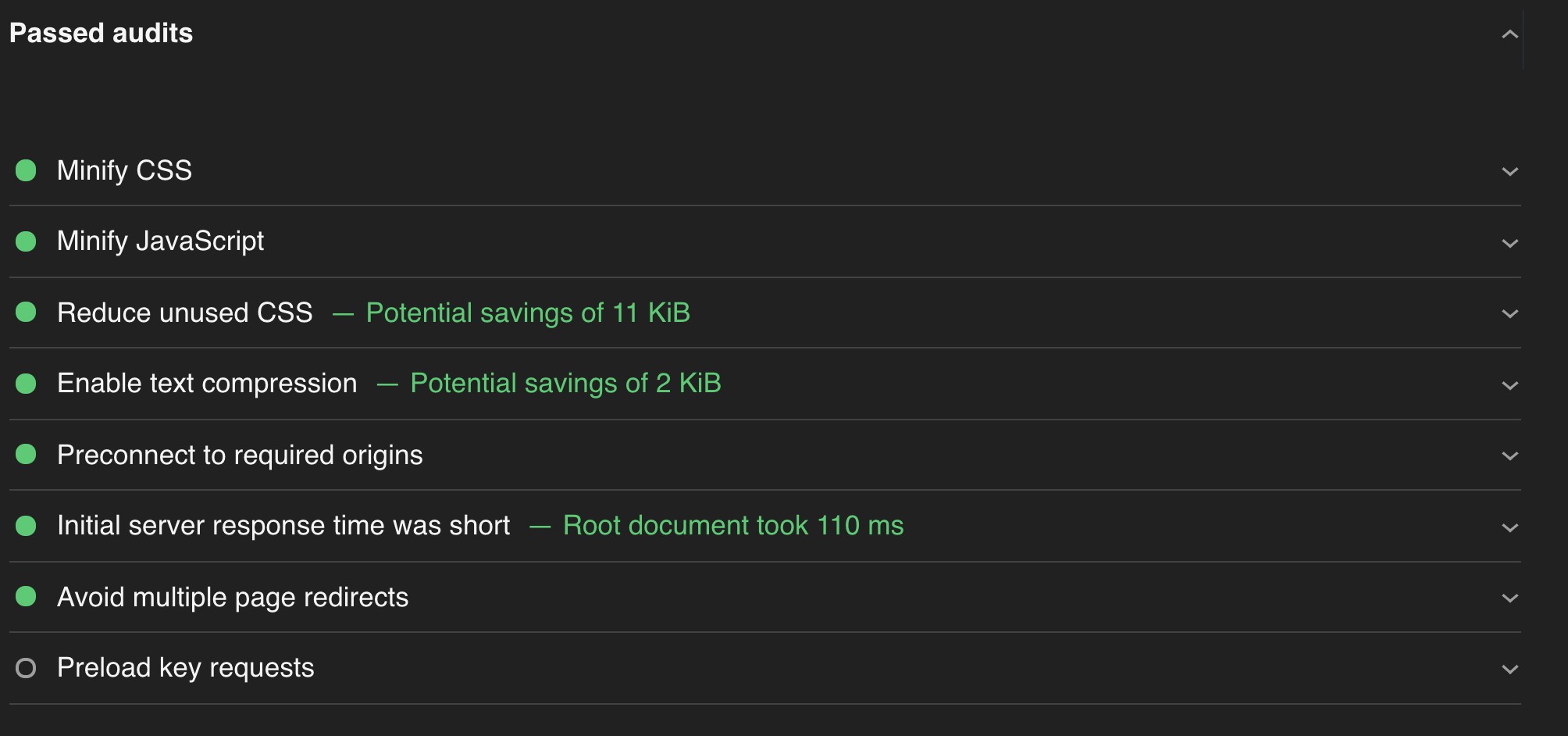Click the Passed audits heading
1568x736 pixels.
(x=101, y=33)
